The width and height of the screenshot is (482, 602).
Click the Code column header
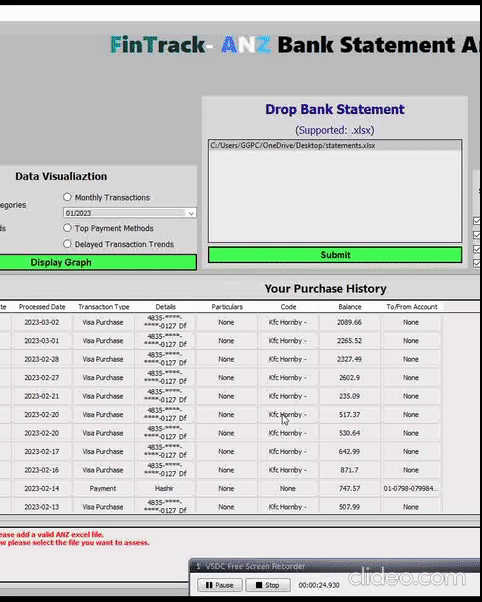(x=288, y=307)
